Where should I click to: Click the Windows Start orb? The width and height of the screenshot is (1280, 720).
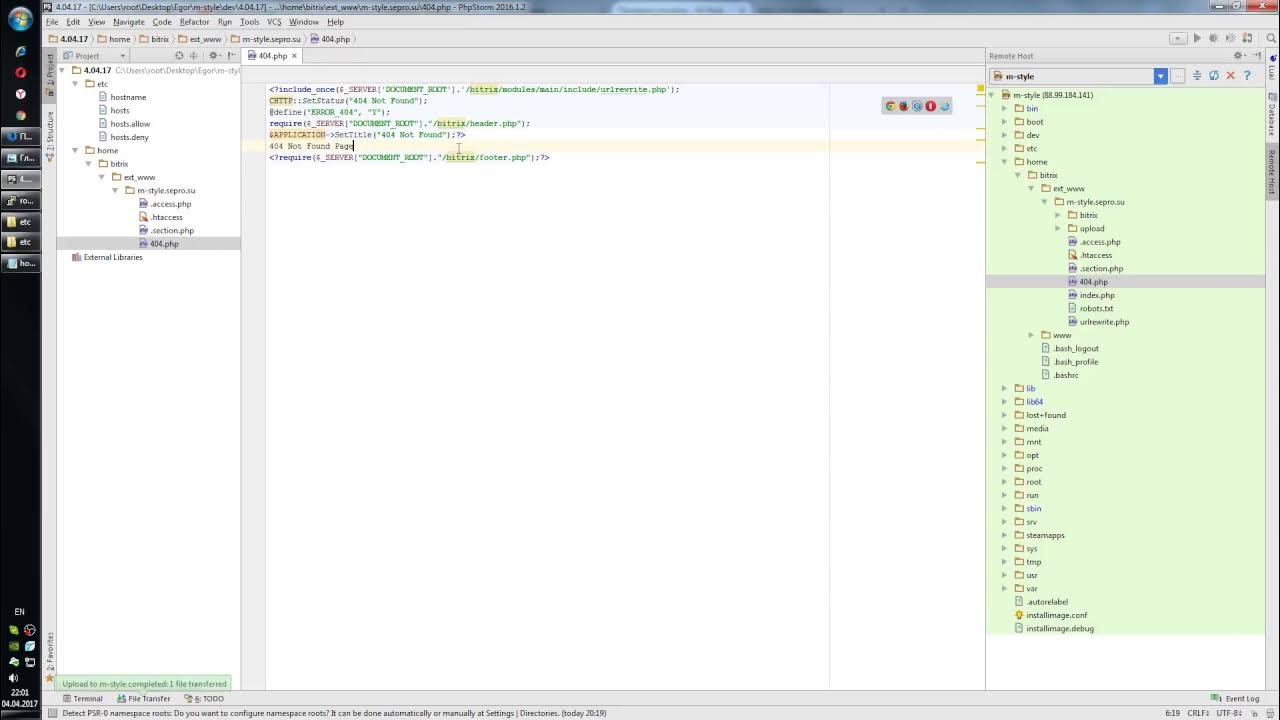coord(20,19)
